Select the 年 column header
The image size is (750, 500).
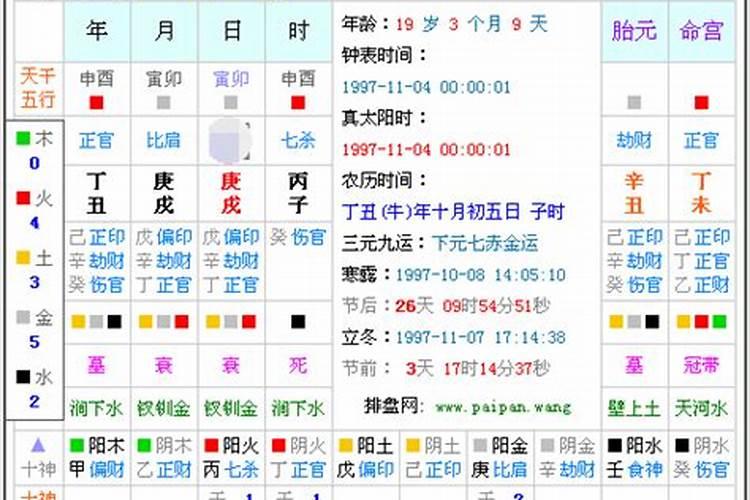point(97,31)
